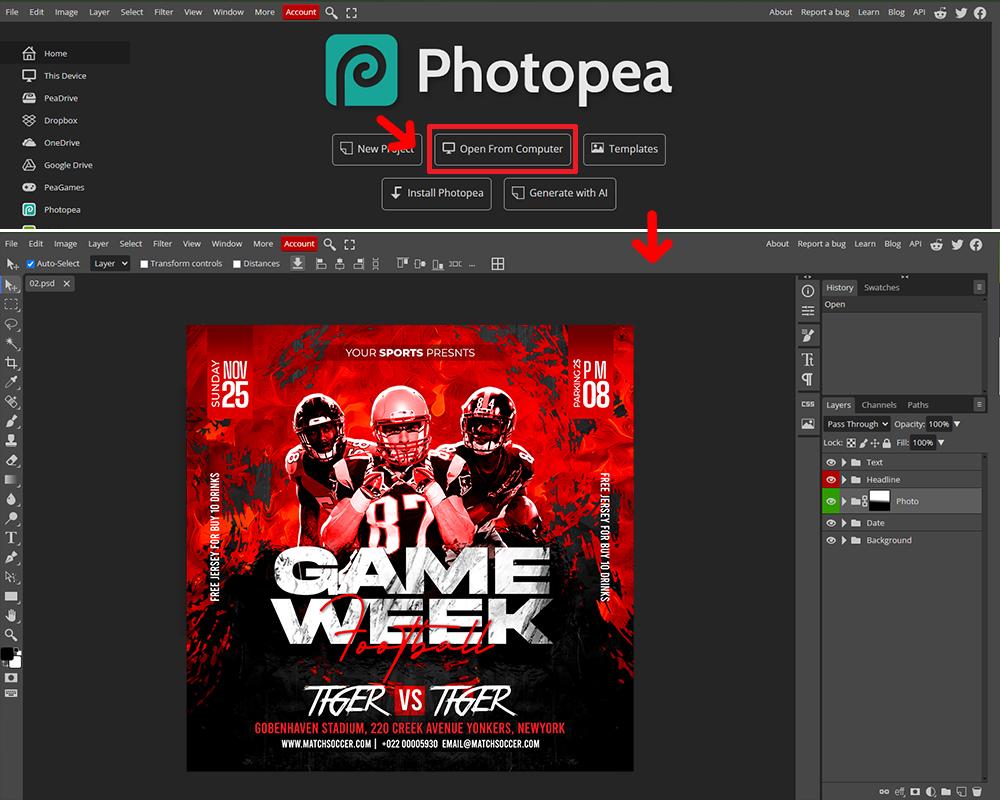The width and height of the screenshot is (1000, 800).
Task: Hide the Text layer group eye
Action: click(x=830, y=462)
